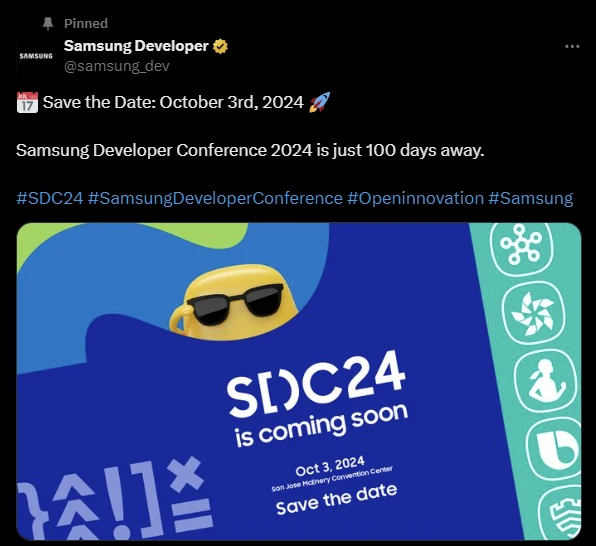
Task: Click the 'Pinned' label text
Action: 86,24
